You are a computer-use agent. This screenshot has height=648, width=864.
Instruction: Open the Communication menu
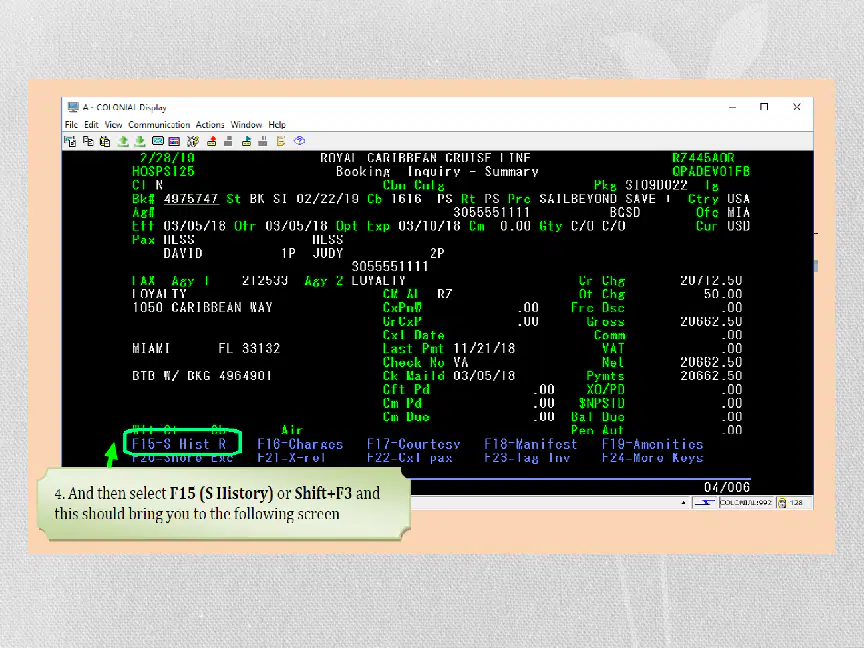coord(159,125)
